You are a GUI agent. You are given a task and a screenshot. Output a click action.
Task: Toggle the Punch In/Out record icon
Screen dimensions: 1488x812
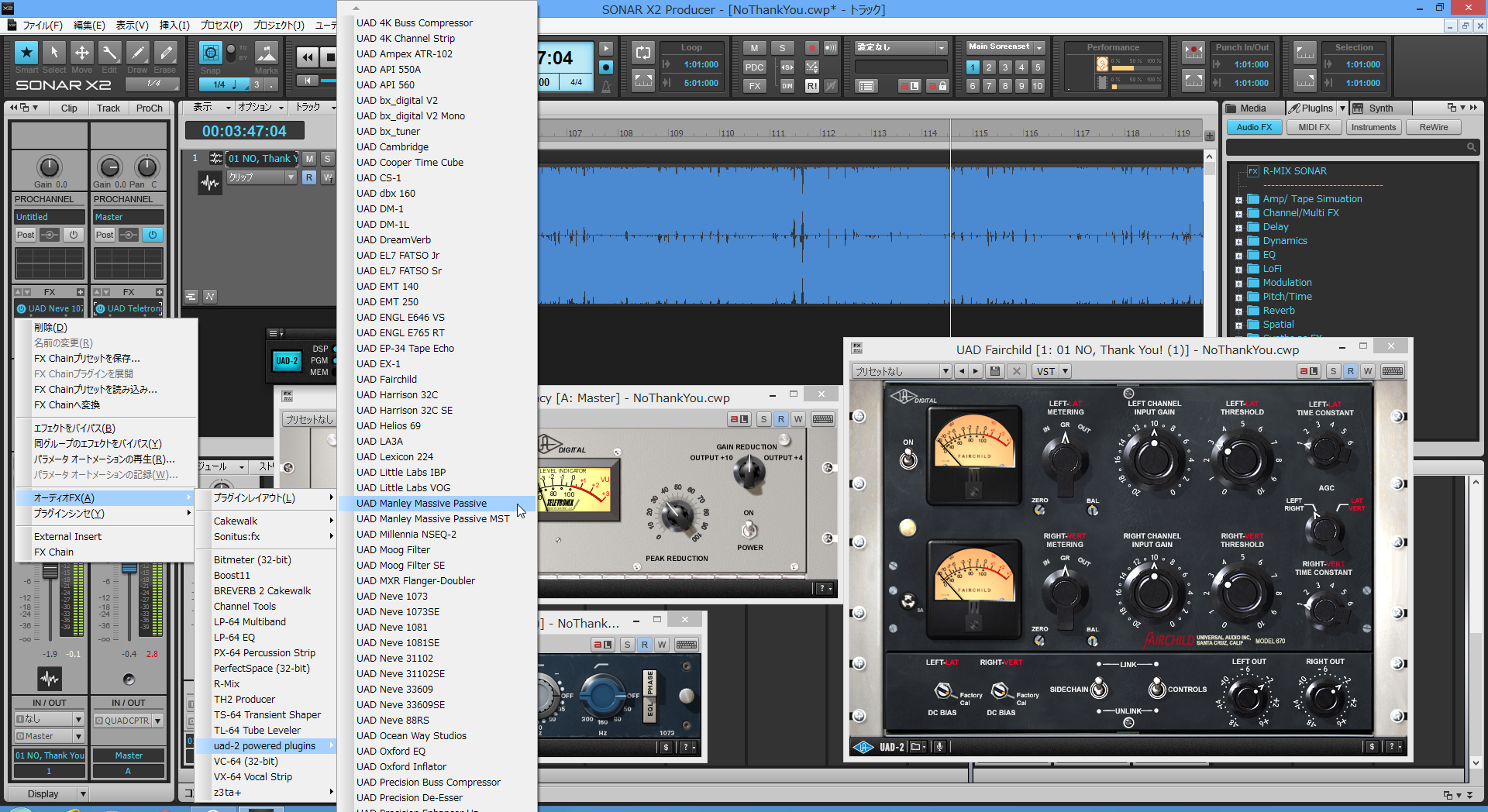coord(1193,52)
